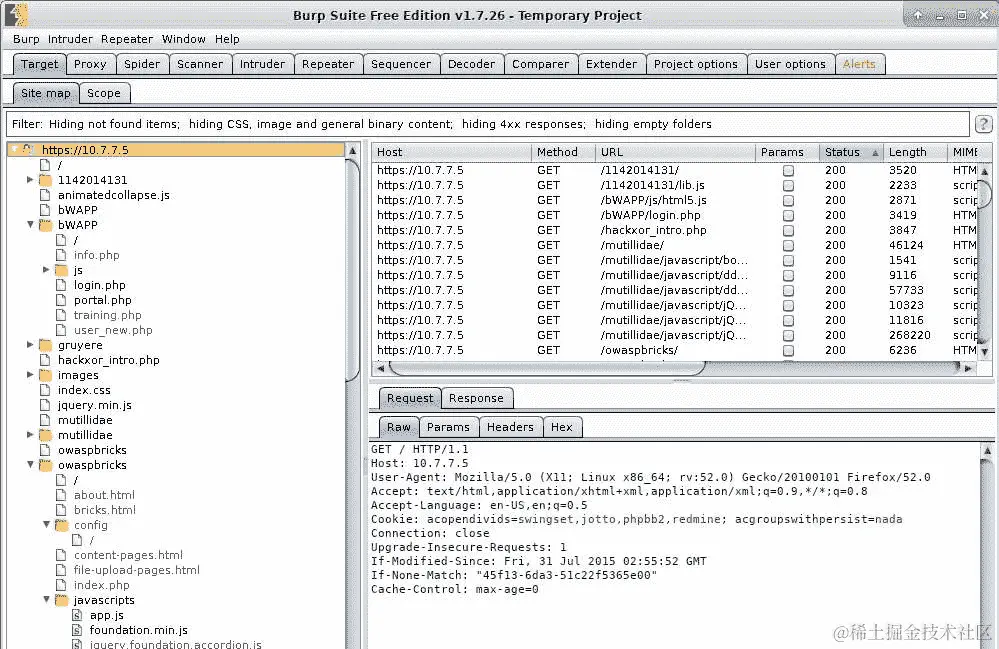Viewport: 999px width, 649px height.
Task: Sort table by URL column header
Action: click(x=675, y=152)
